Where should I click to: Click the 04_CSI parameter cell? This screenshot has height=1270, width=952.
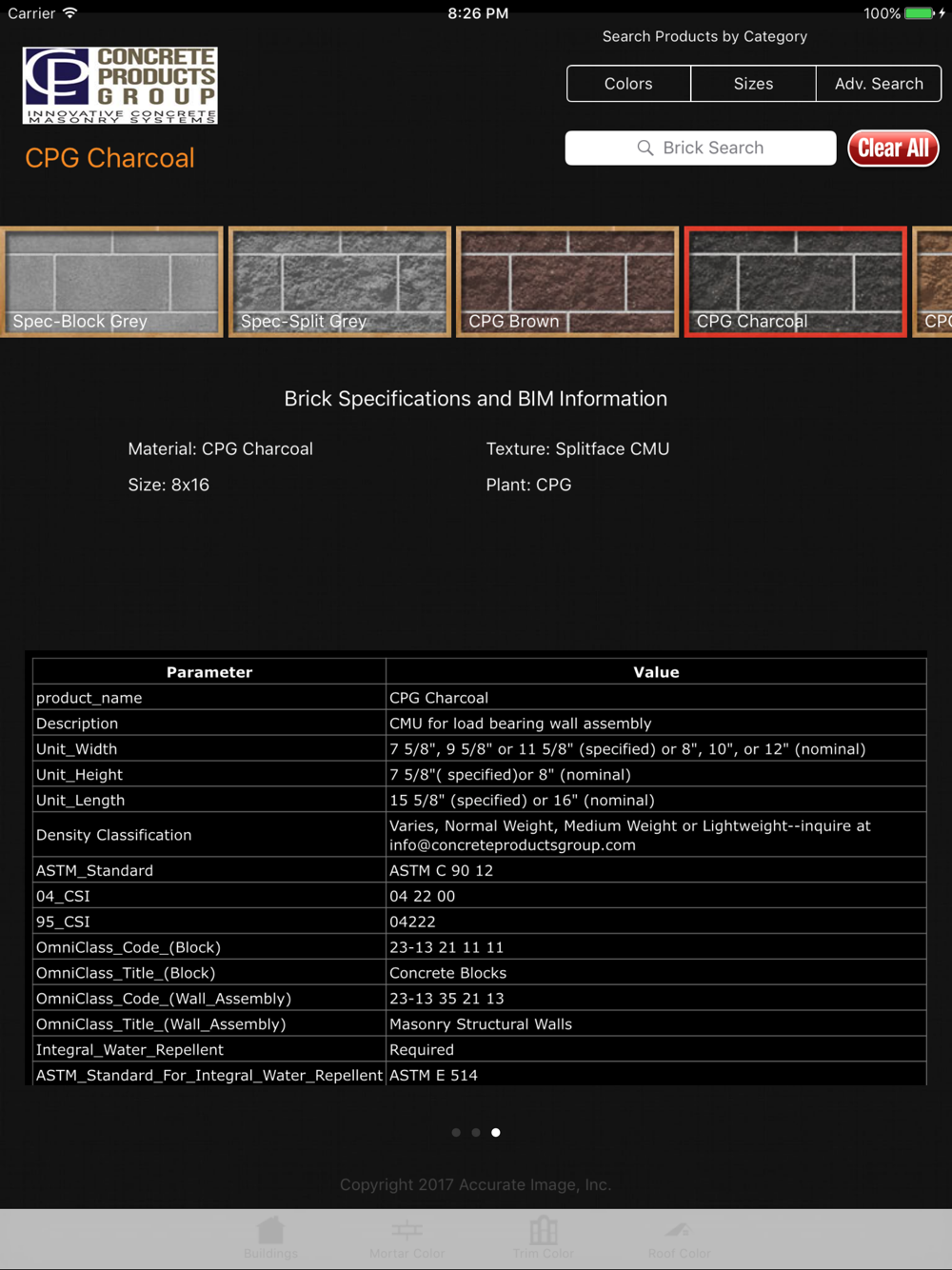[x=209, y=897]
